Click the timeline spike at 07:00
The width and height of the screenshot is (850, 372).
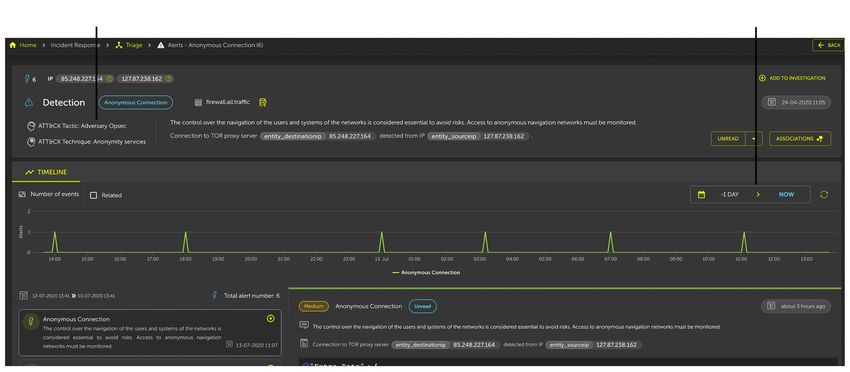point(610,242)
